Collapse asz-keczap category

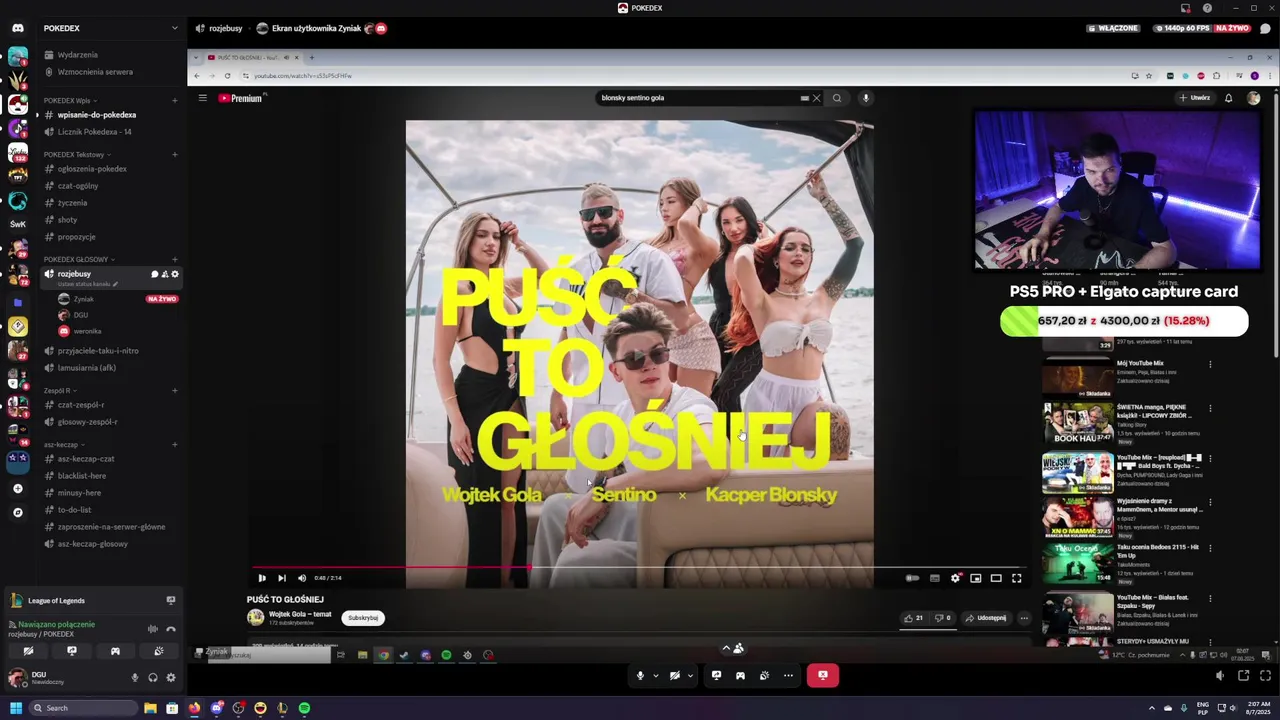coord(62,444)
